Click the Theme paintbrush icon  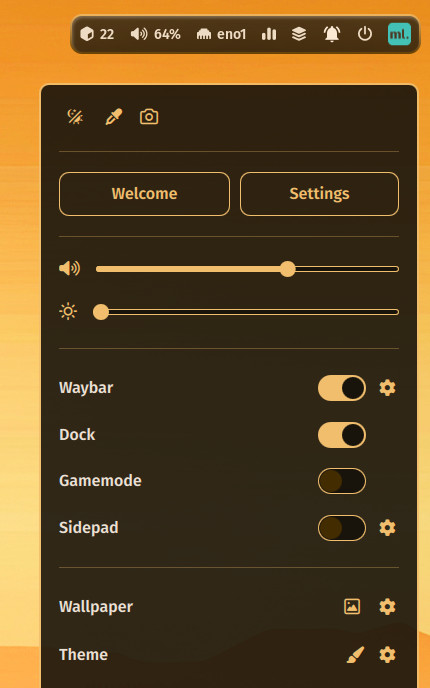pos(355,655)
